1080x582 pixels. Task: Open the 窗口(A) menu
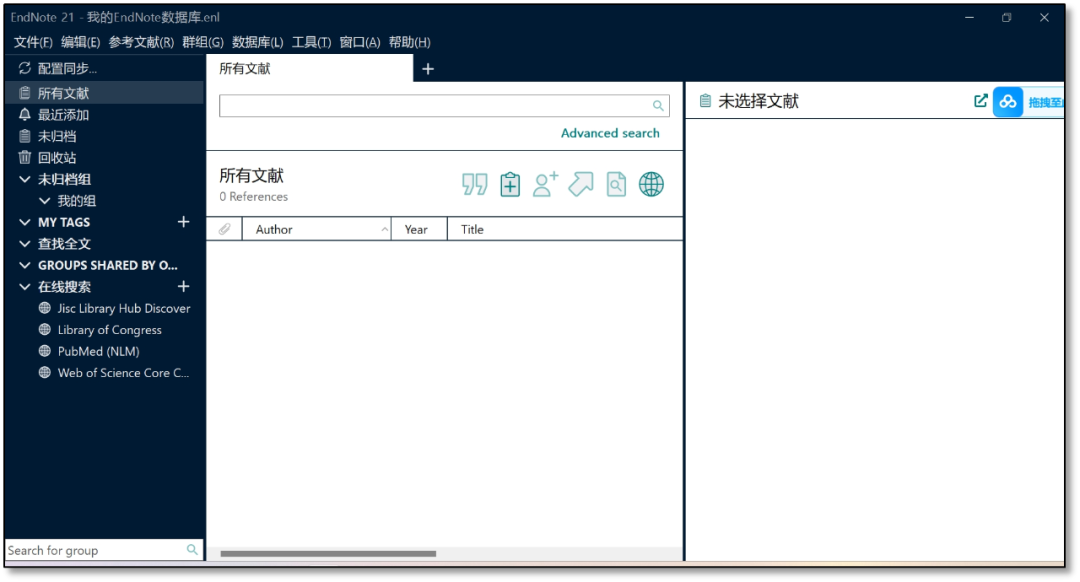pos(360,42)
